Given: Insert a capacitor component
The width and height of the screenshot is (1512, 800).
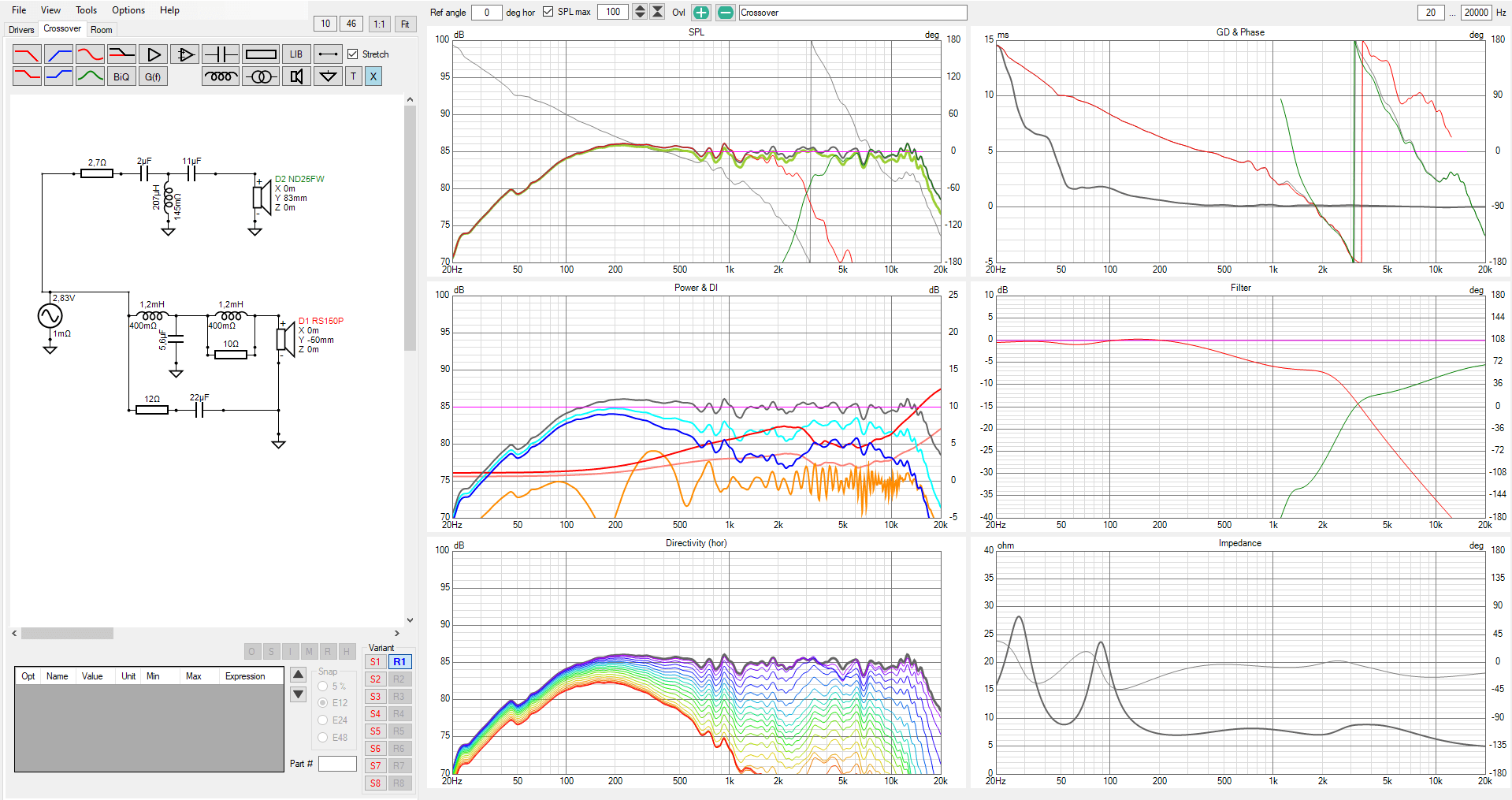Looking at the screenshot, I should click(x=221, y=54).
